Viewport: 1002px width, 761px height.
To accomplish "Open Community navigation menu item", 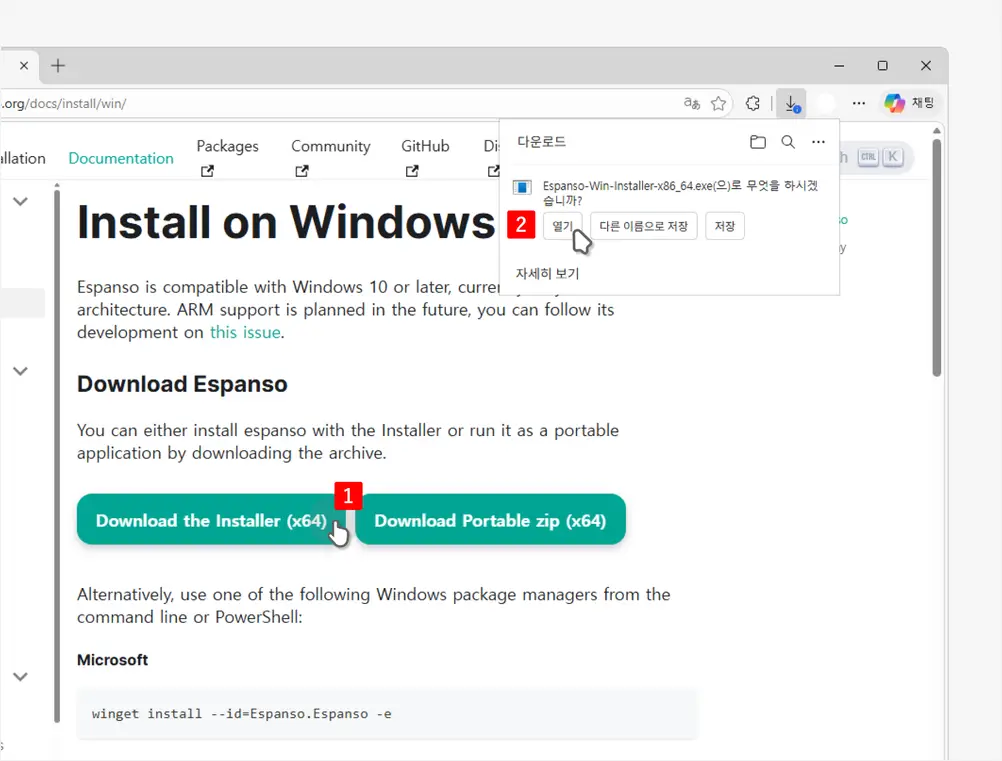I will 330,147.
